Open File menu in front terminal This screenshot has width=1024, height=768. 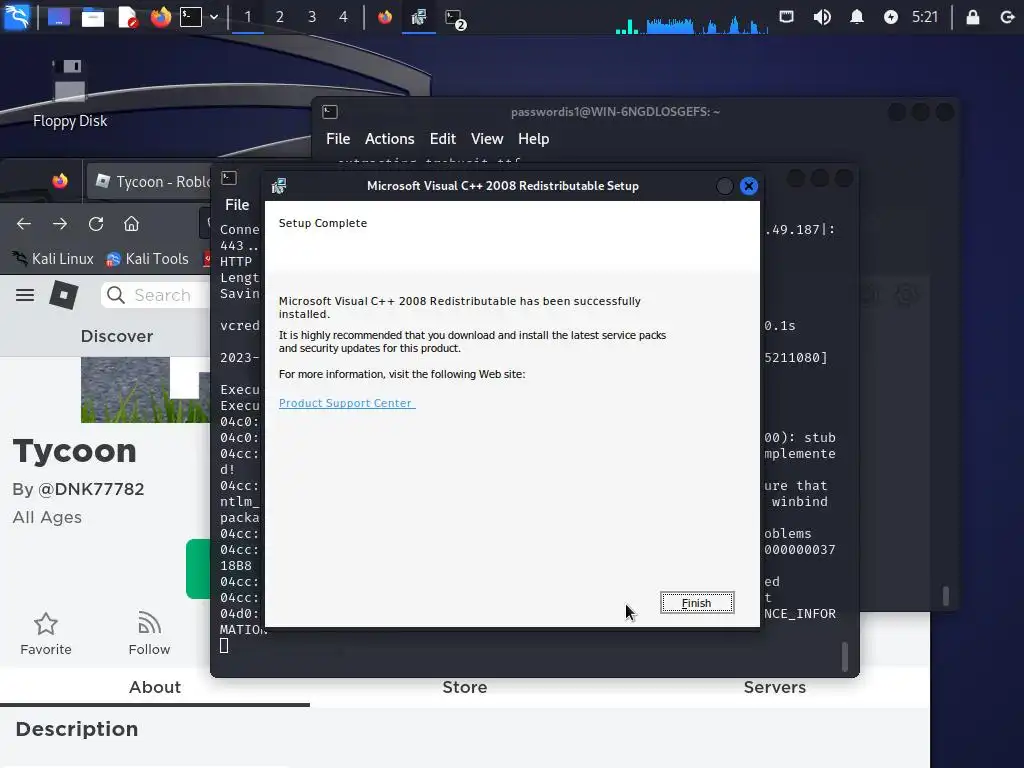pos(237,205)
